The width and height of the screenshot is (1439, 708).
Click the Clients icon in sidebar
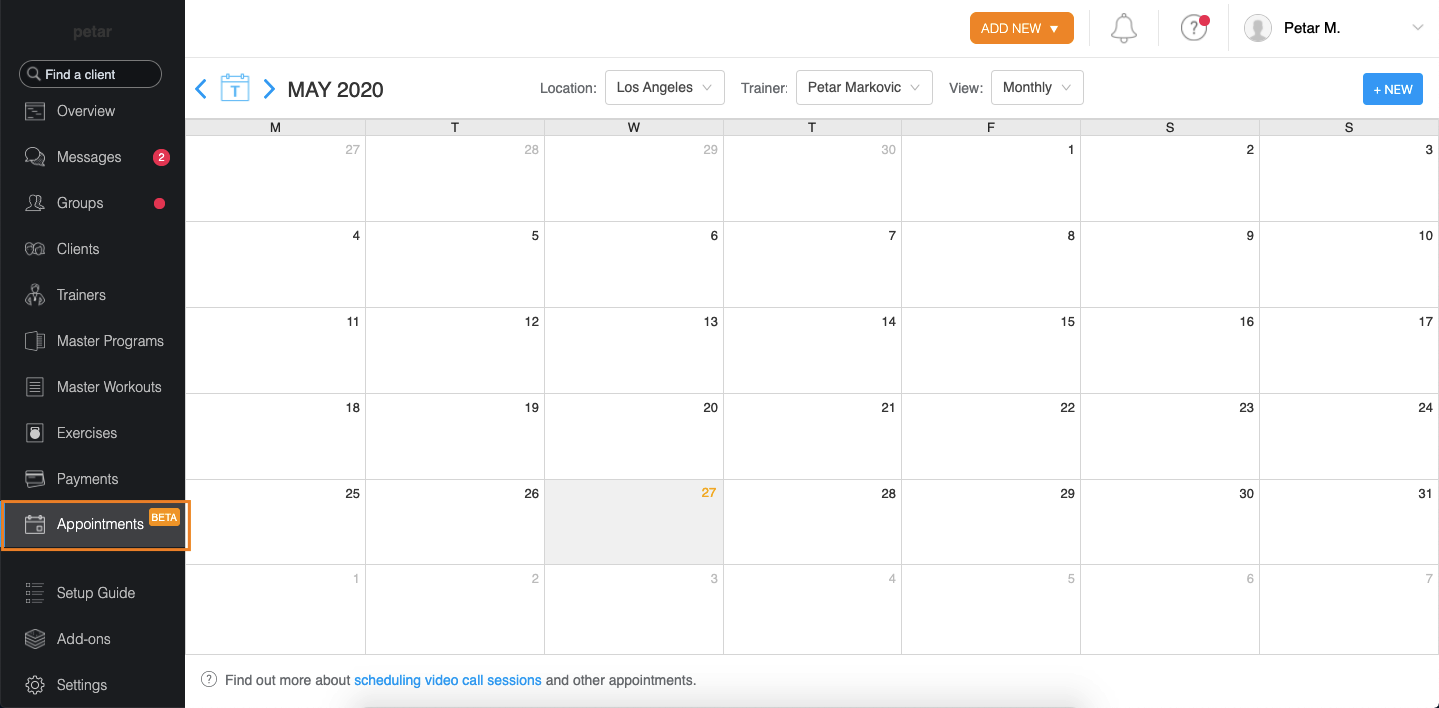click(35, 249)
